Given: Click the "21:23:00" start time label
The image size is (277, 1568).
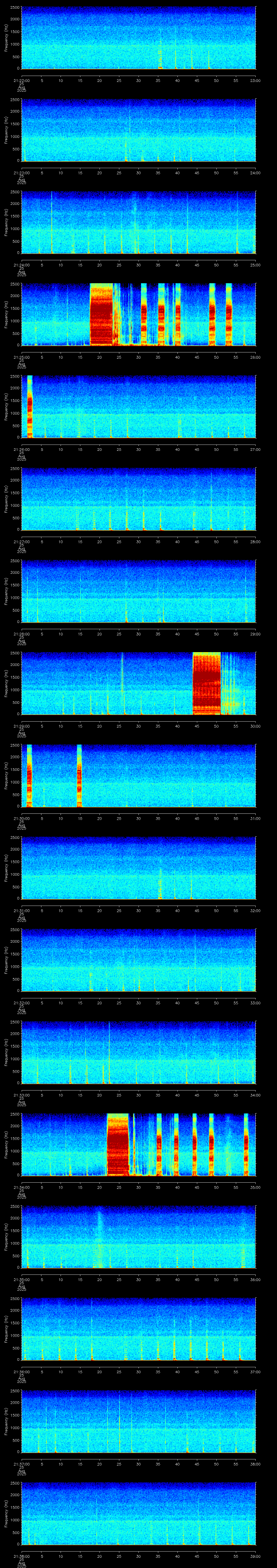Looking at the screenshot, I should 21,173.
